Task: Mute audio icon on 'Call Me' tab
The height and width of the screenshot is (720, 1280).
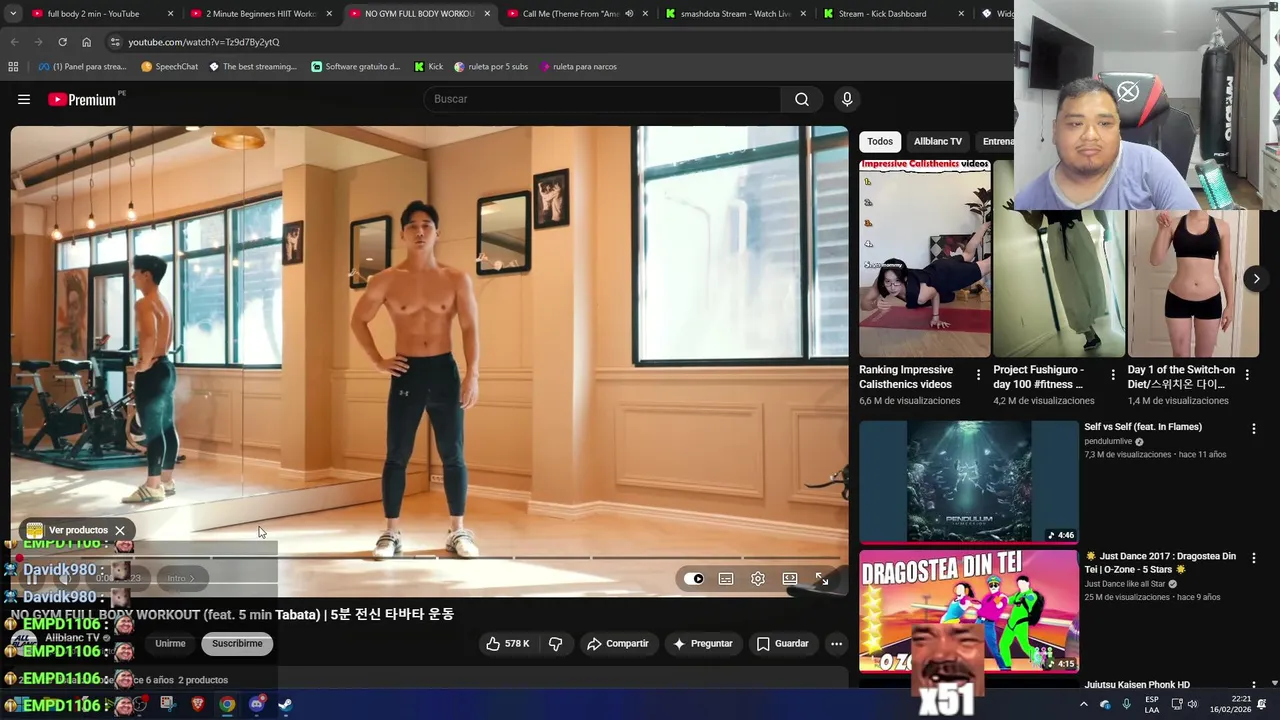Action: coord(629,14)
